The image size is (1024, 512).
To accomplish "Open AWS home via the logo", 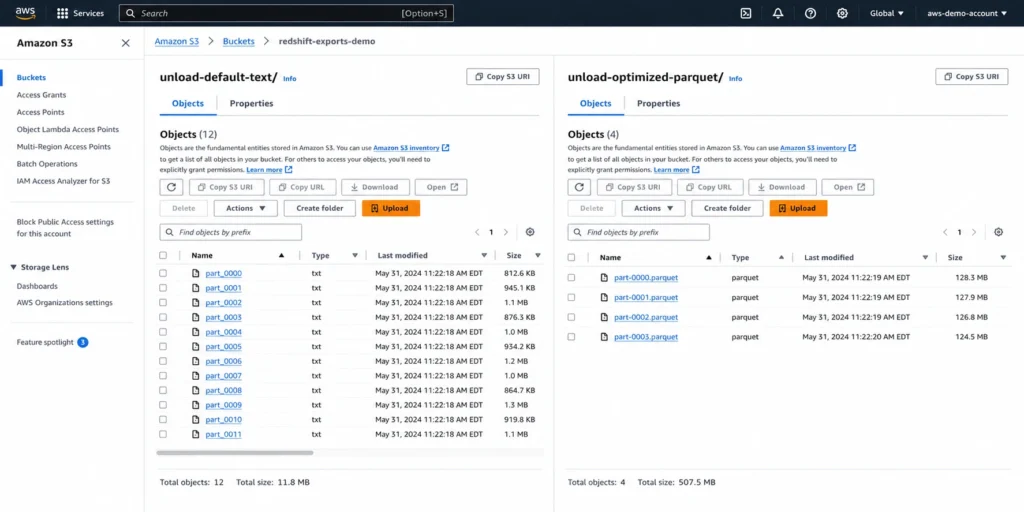I will point(25,12).
